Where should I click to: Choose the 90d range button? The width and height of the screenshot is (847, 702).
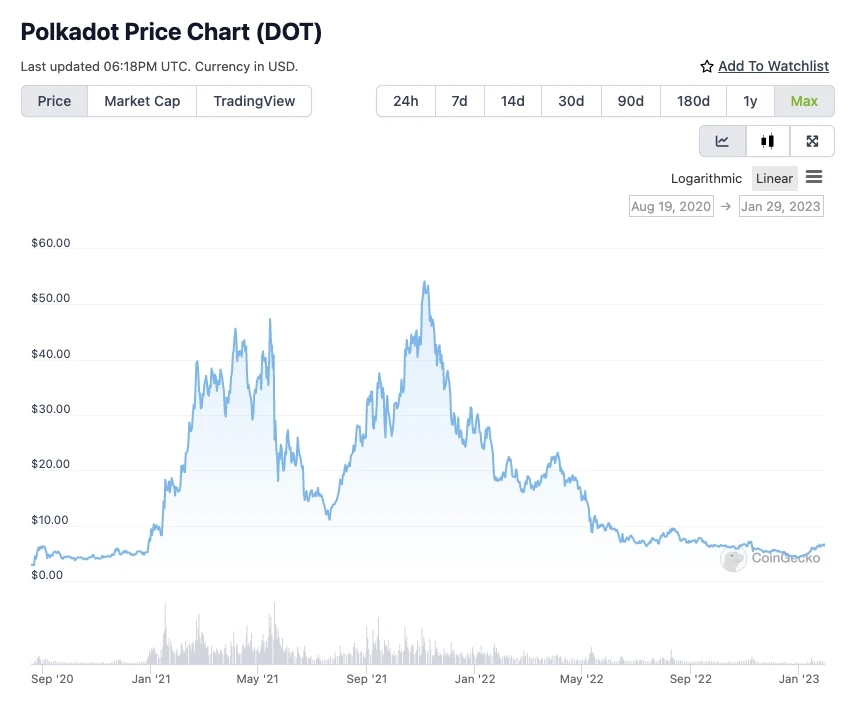click(630, 101)
